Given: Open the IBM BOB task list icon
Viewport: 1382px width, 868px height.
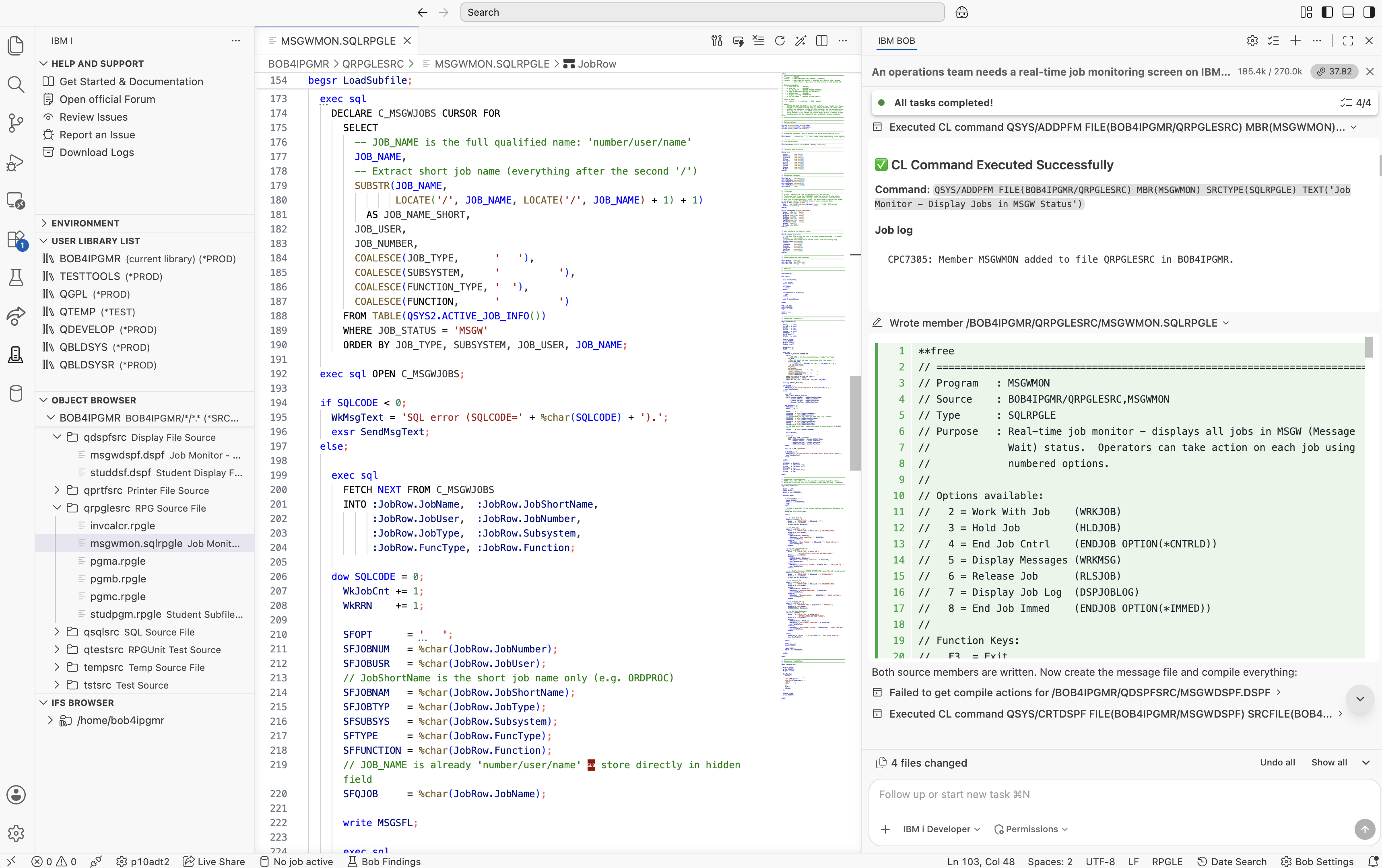Looking at the screenshot, I should pos(1273,41).
